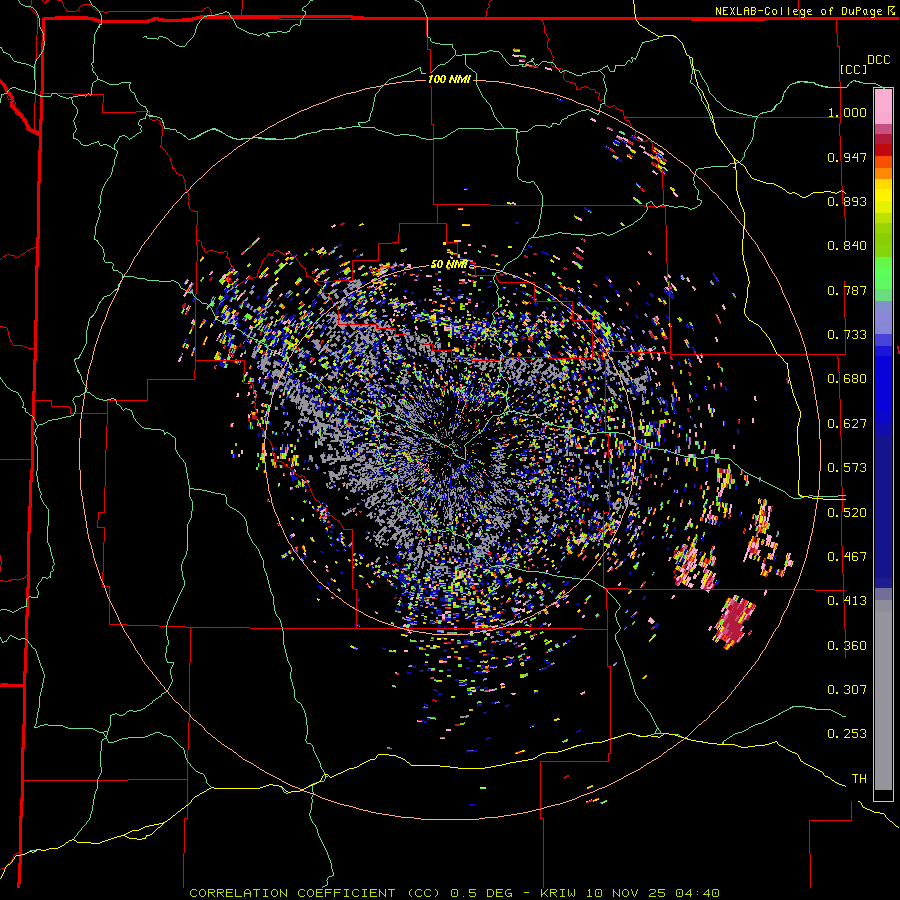Pick the gray band of the color scale
The height and width of the screenshot is (900, 900).
click(x=883, y=695)
